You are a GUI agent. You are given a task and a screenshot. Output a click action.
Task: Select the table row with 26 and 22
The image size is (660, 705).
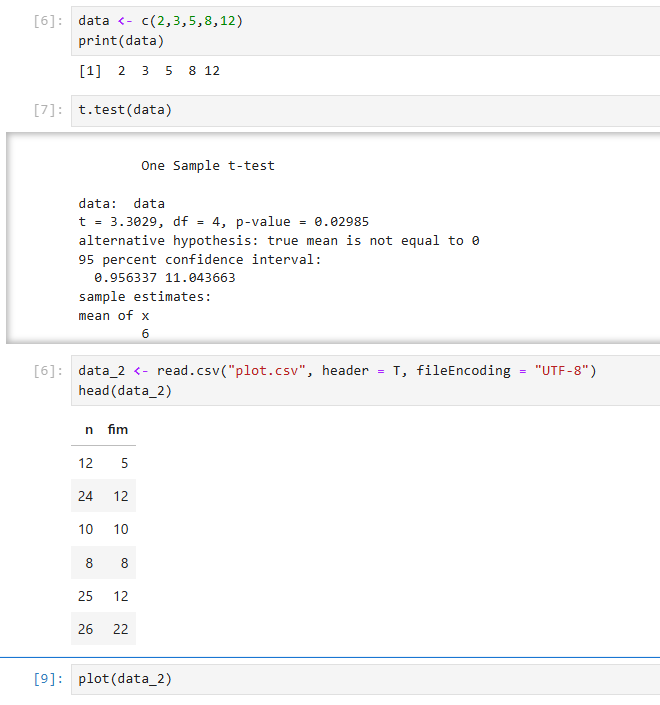[x=103, y=629]
